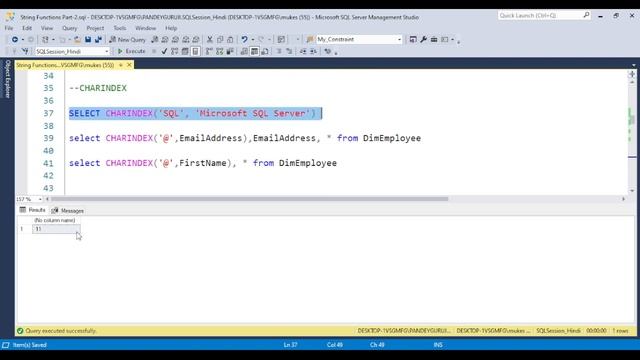Click the Increase Indent icon
The width and height of the screenshot is (640, 360).
(313, 51)
